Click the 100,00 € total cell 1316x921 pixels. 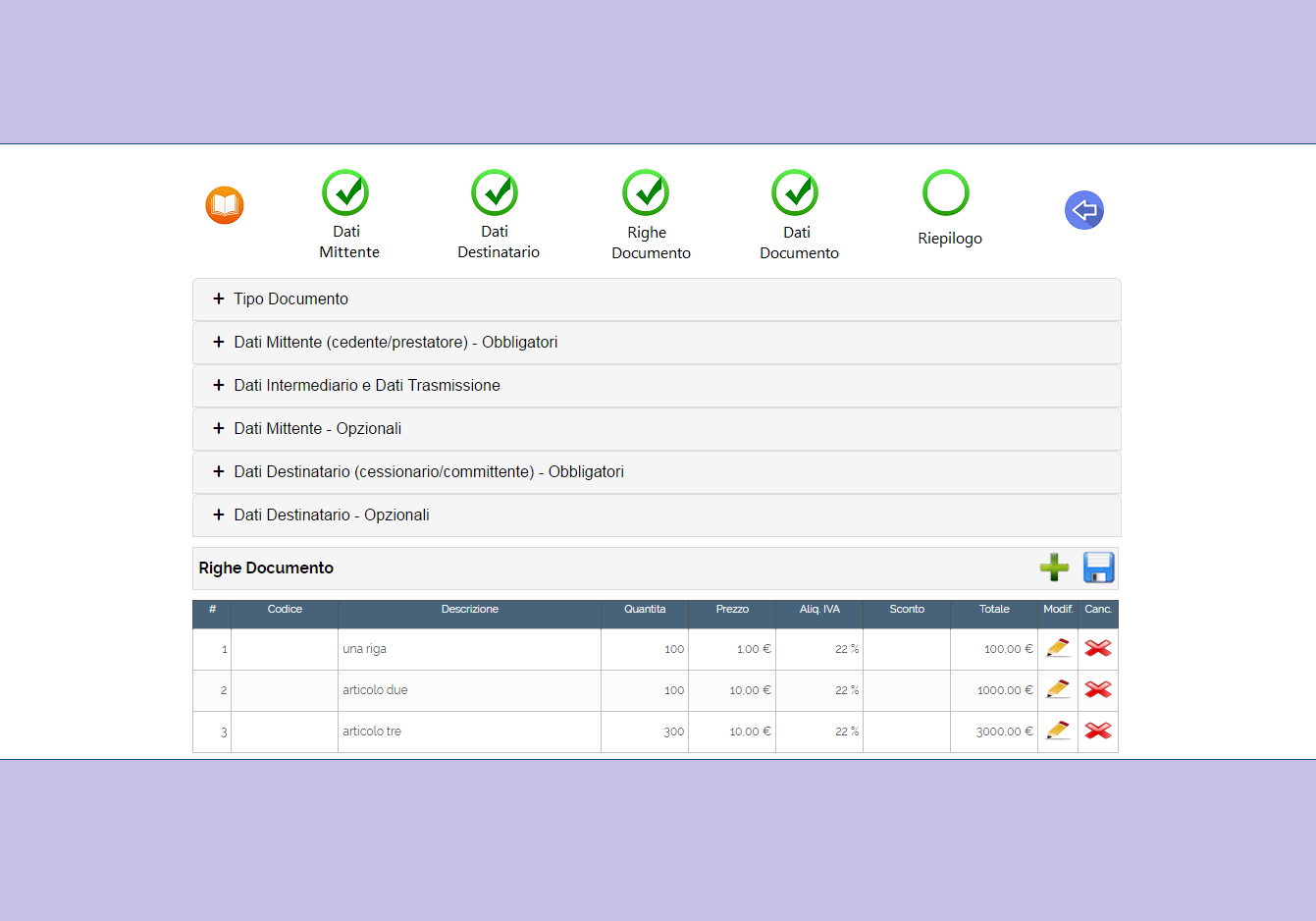[x=994, y=649]
